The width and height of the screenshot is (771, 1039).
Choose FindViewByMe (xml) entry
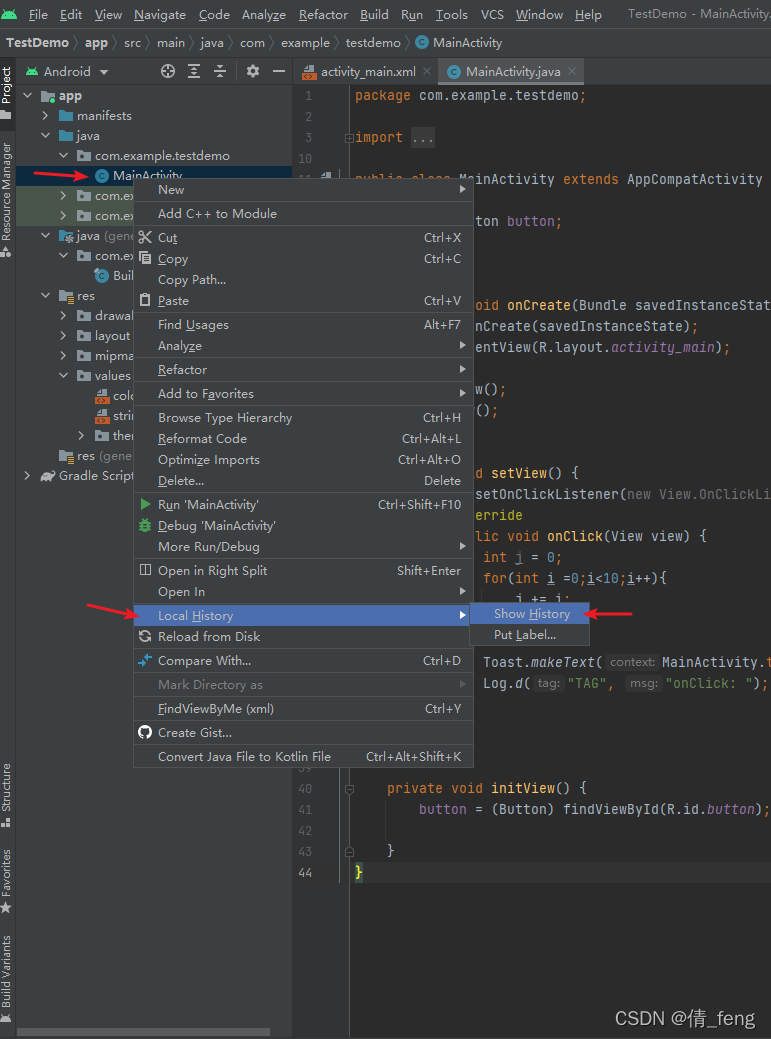click(303, 709)
